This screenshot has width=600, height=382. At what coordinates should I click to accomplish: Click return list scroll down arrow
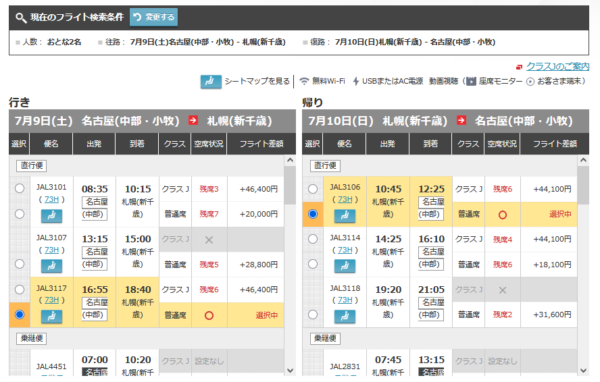click(x=583, y=370)
